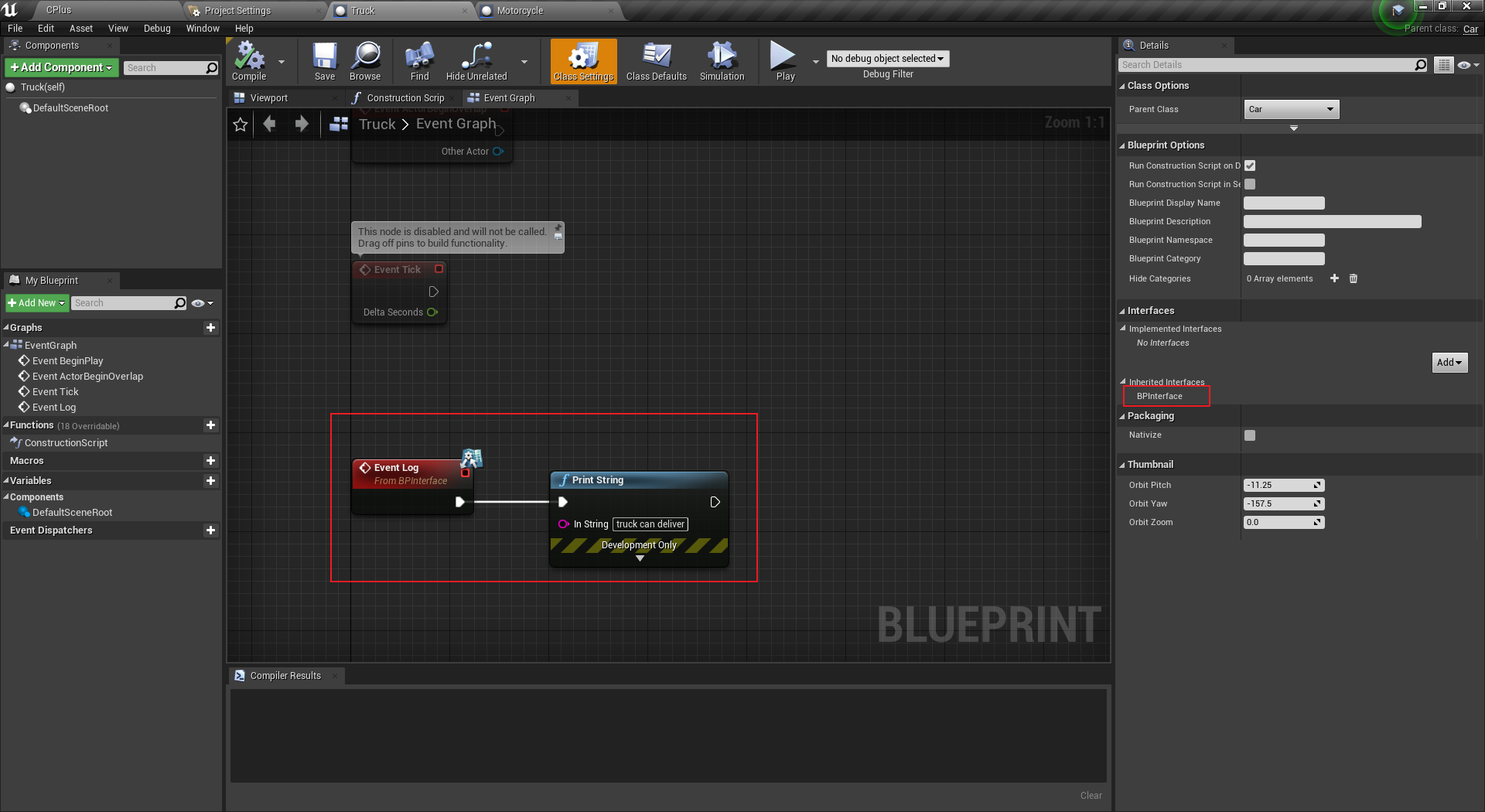1485x812 pixels.
Task: Click the In String text field
Action: (650, 524)
